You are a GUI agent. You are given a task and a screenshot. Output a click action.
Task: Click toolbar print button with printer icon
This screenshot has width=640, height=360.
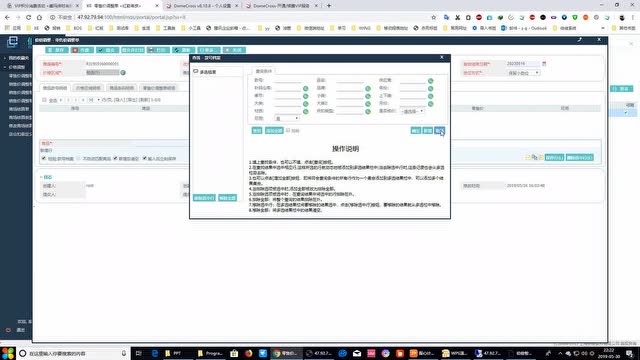tap(158, 50)
